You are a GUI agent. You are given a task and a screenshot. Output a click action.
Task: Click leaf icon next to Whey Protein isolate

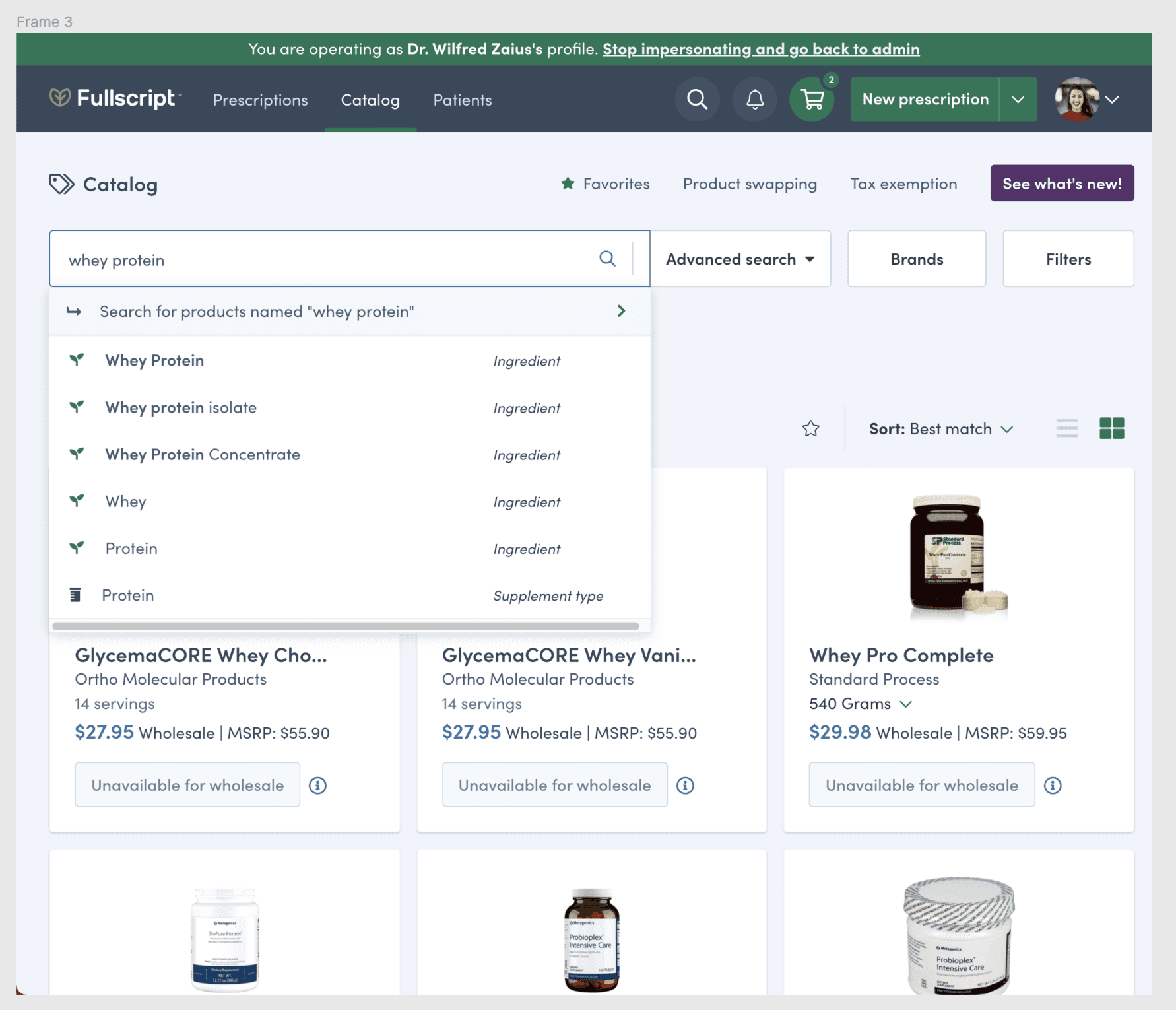77,407
